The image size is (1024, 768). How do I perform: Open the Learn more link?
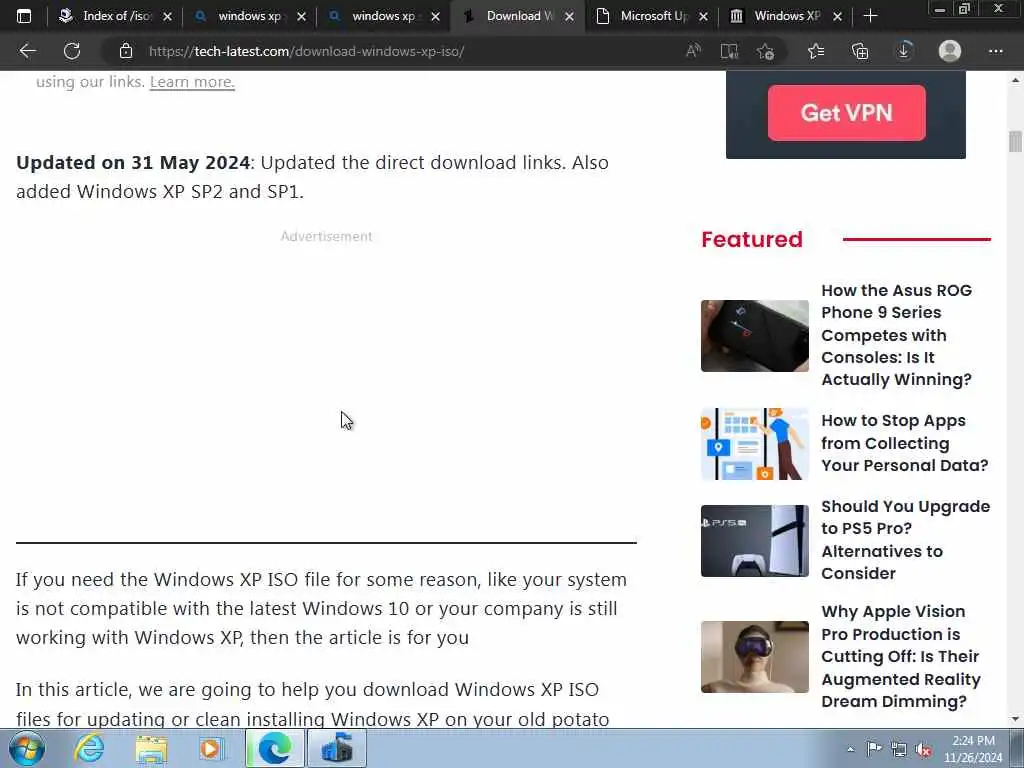(192, 82)
